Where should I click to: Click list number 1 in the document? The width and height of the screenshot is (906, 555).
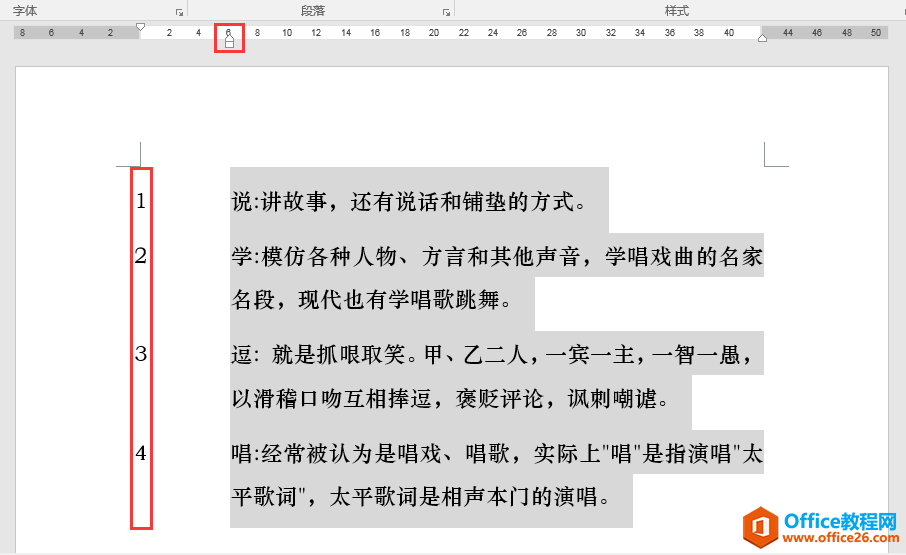pyautogui.click(x=141, y=201)
